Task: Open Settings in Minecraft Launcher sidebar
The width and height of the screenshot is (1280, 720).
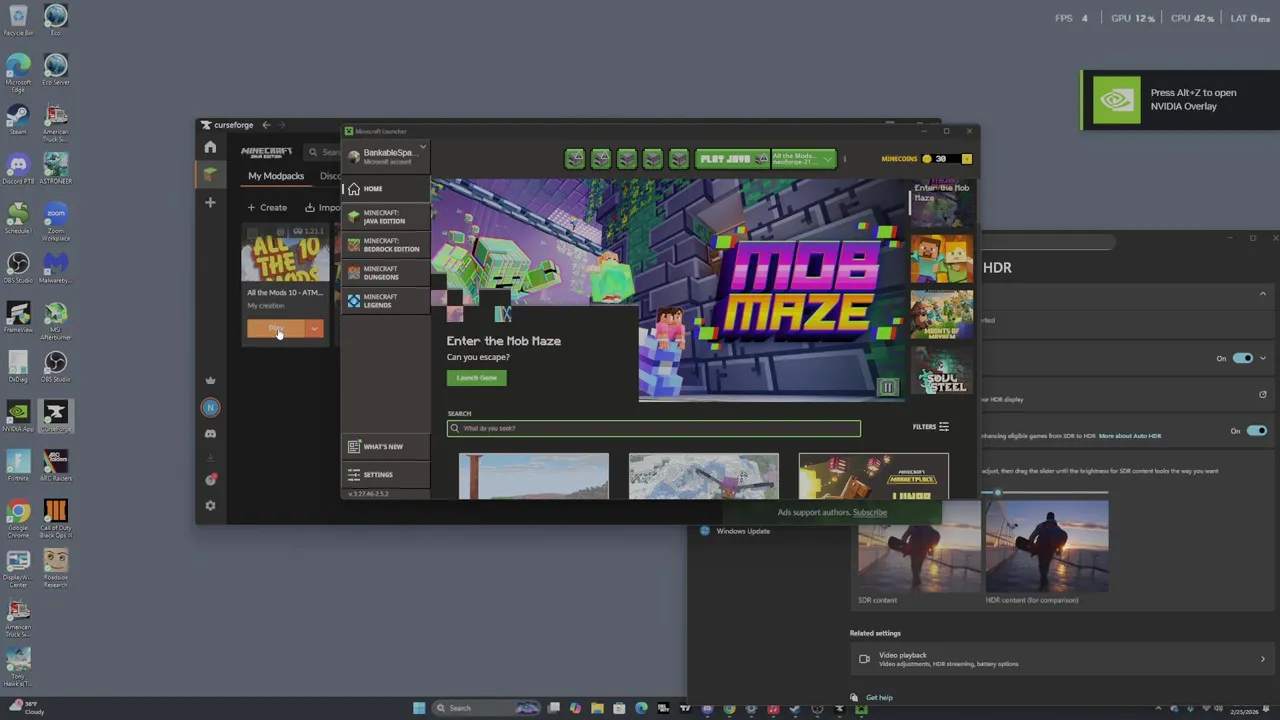Action: pyautogui.click(x=387, y=474)
